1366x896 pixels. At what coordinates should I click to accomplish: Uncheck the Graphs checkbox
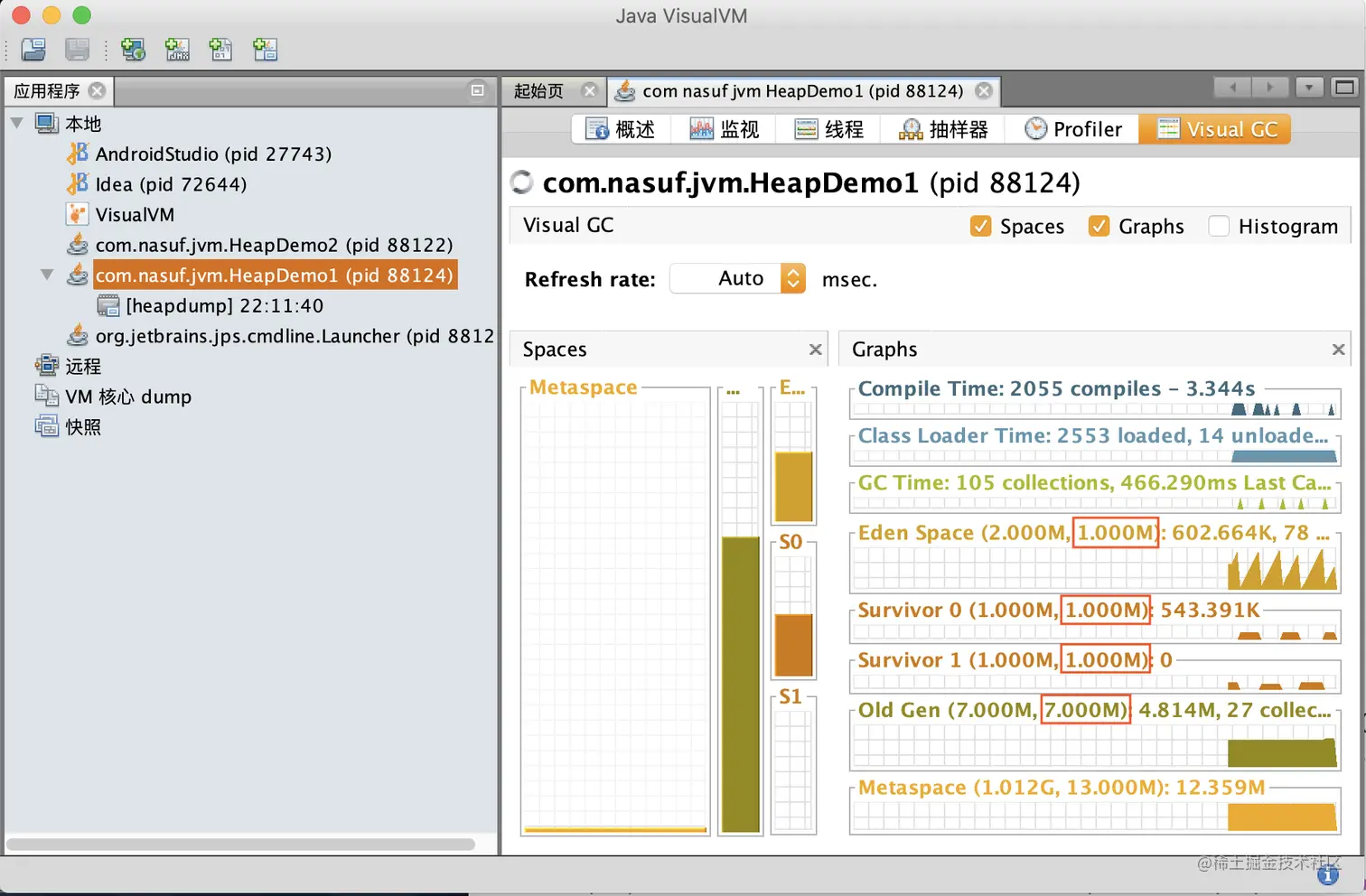1099,226
